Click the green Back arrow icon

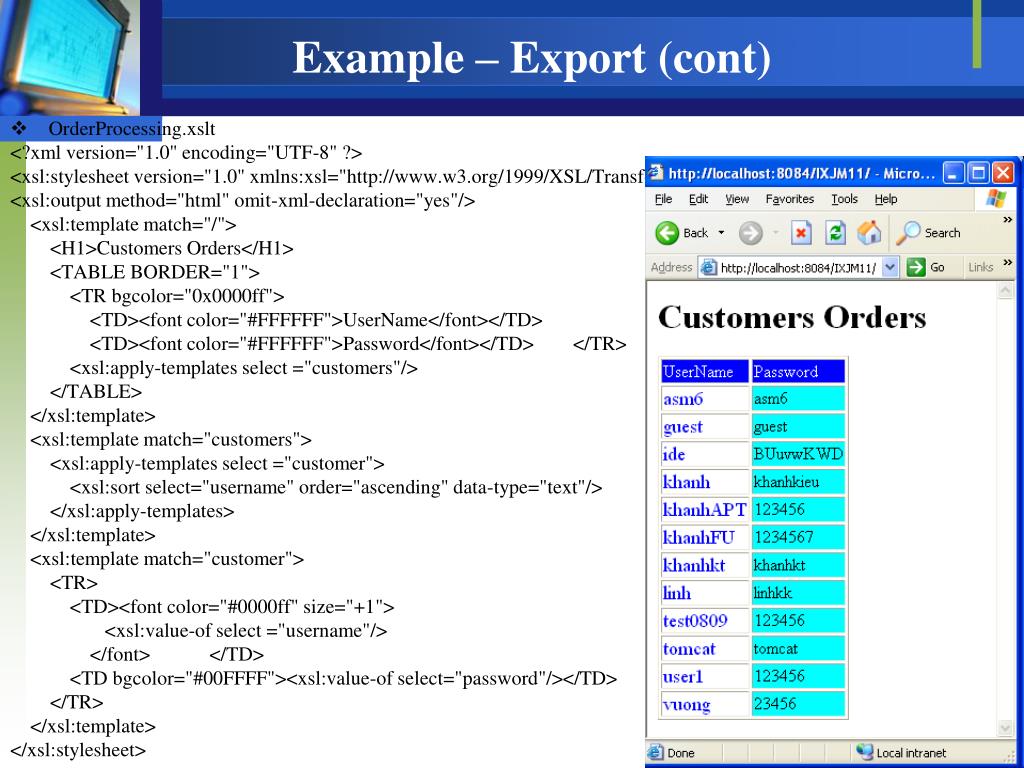[667, 232]
